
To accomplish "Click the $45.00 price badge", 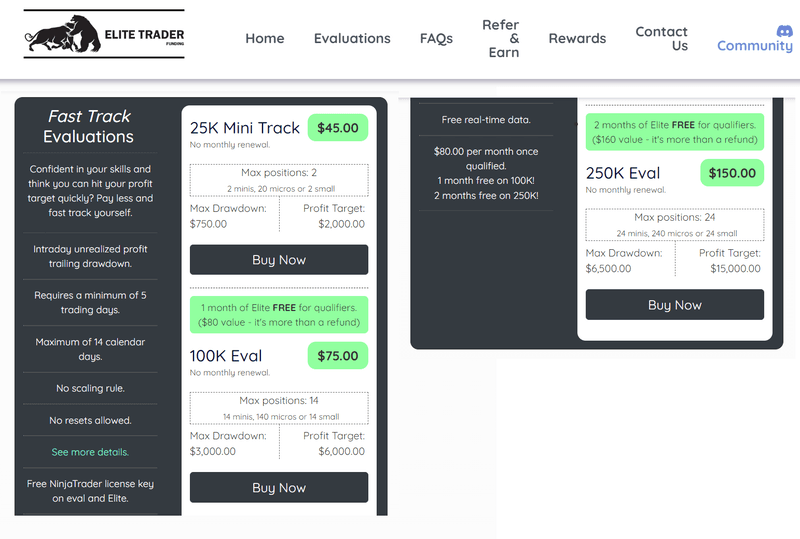I will point(338,128).
